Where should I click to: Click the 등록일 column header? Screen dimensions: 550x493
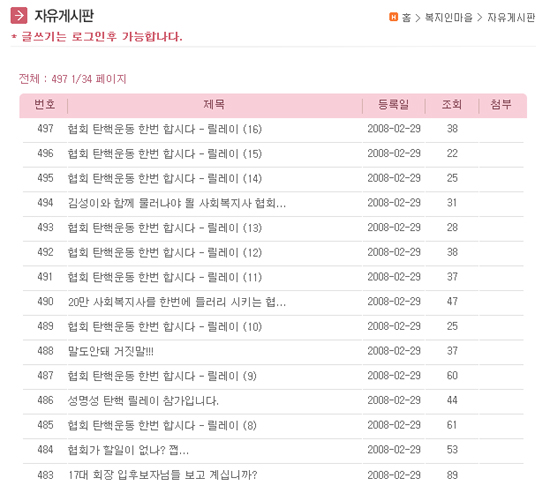393,104
